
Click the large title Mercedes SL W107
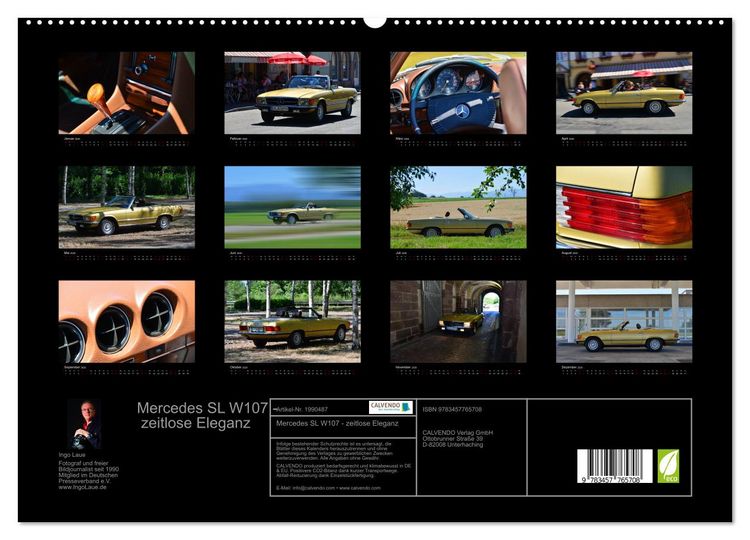pos(202,408)
